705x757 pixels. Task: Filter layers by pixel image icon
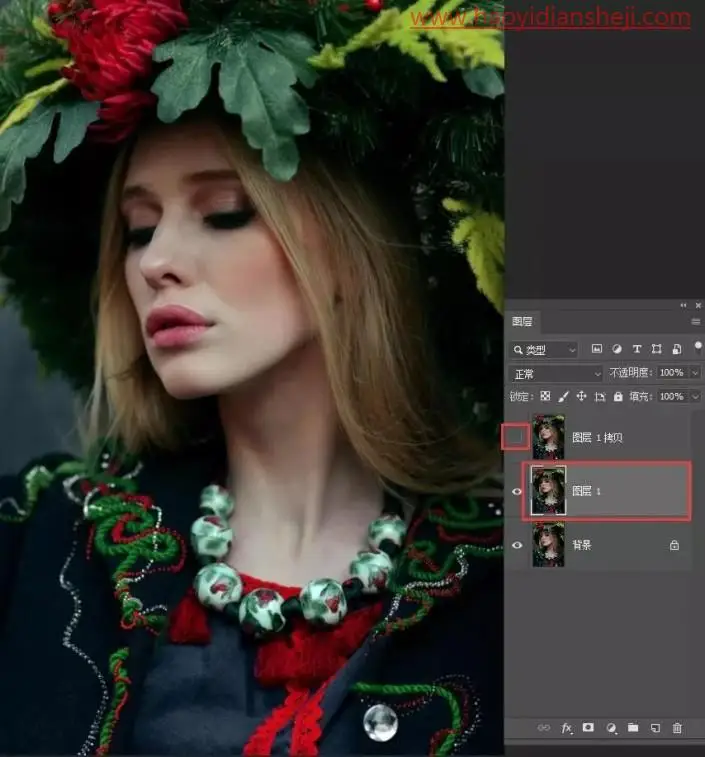coord(597,349)
